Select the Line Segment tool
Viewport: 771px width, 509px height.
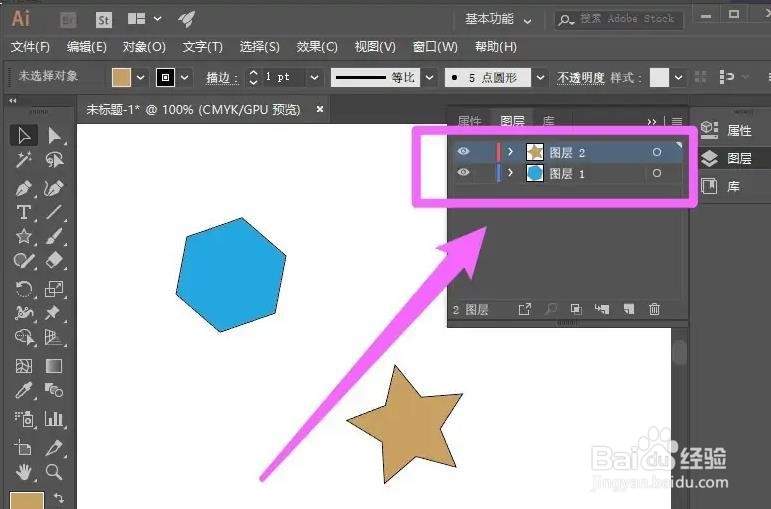pyautogui.click(x=54, y=212)
